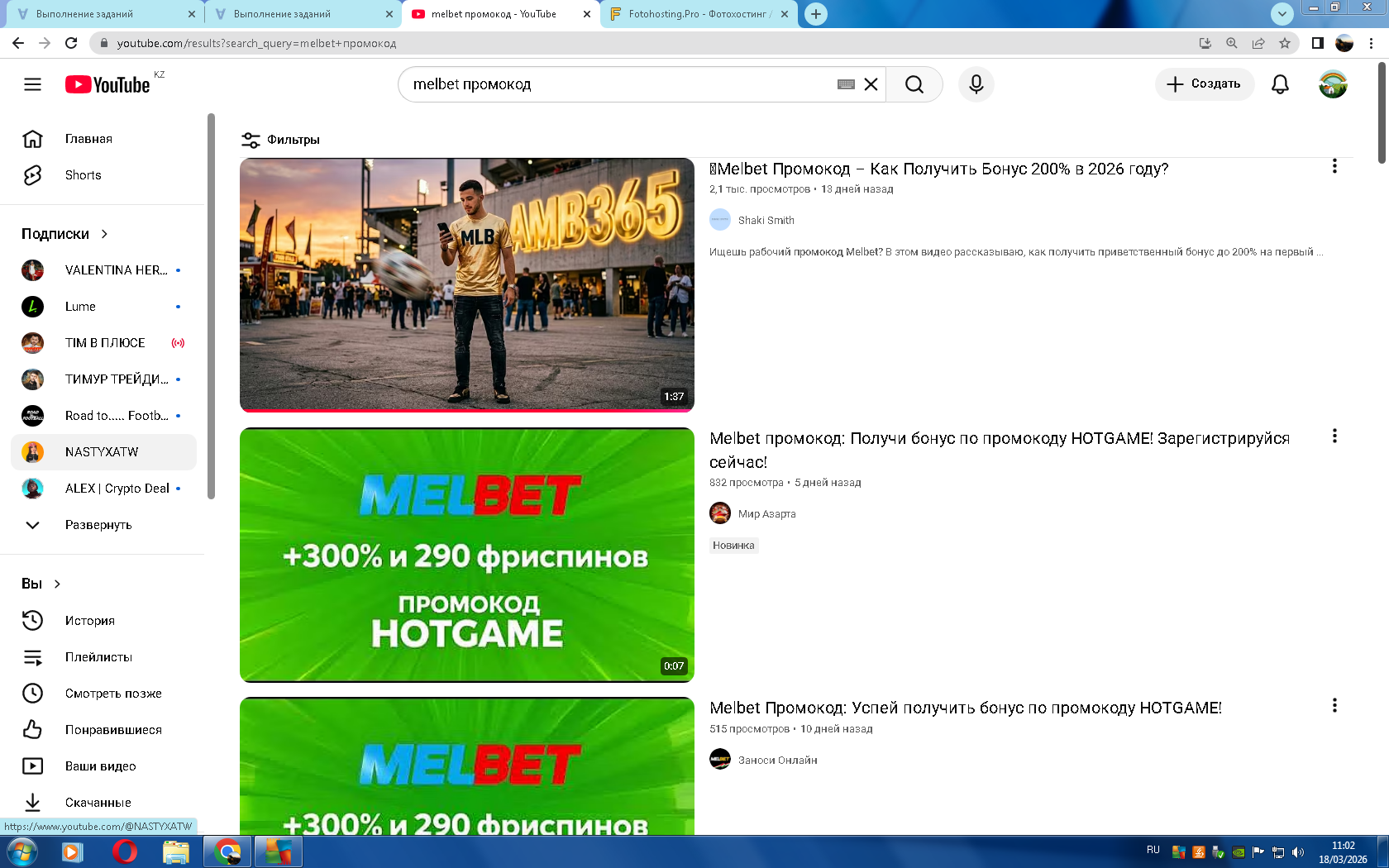1389x868 pixels.
Task: Open more options for first Melbet video
Action: coord(1334,167)
